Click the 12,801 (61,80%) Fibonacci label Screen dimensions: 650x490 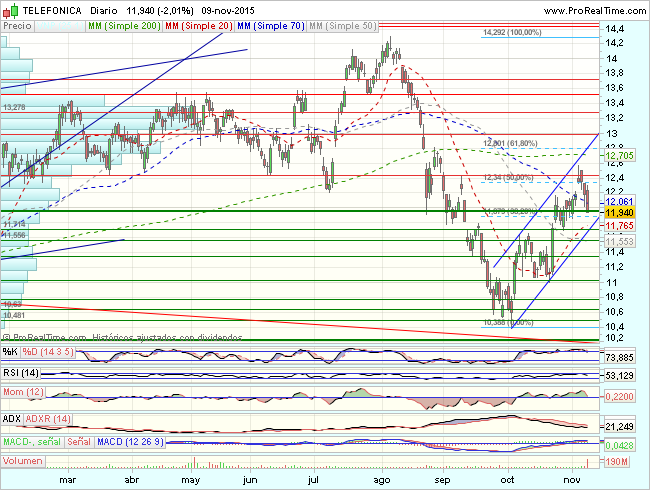coord(510,143)
